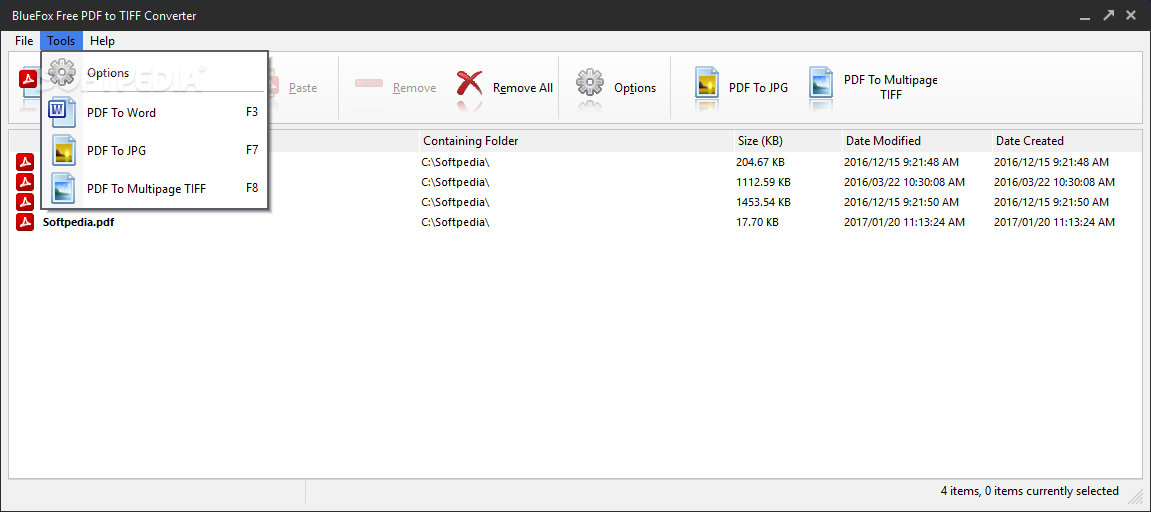Click the PDF icon beside Softpedia.pdf
Image resolution: width=1151 pixels, height=512 pixels.
(25, 222)
